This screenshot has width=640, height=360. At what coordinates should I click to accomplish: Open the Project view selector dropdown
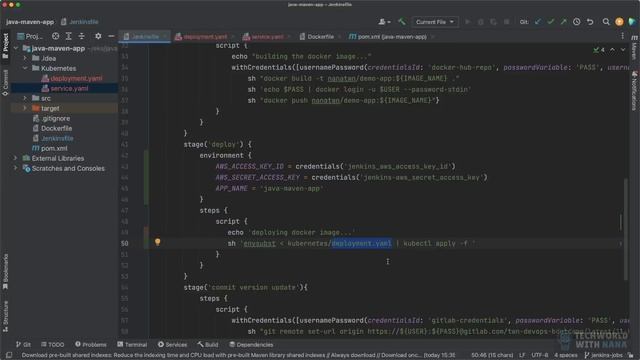click(x=30, y=36)
